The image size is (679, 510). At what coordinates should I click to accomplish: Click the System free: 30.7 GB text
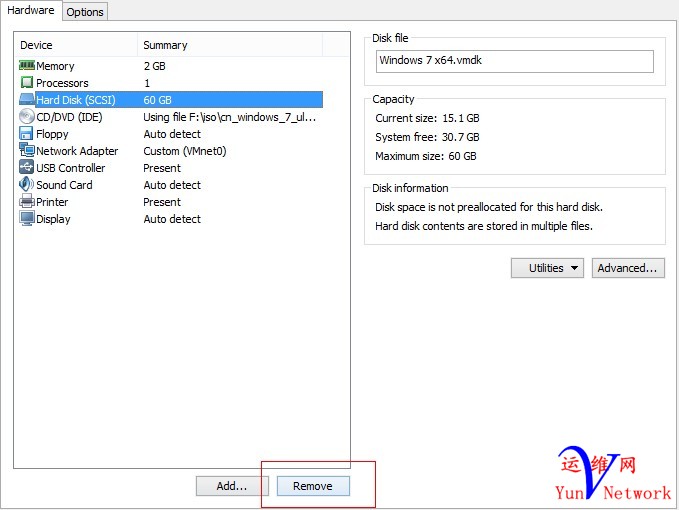pyautogui.click(x=427, y=137)
